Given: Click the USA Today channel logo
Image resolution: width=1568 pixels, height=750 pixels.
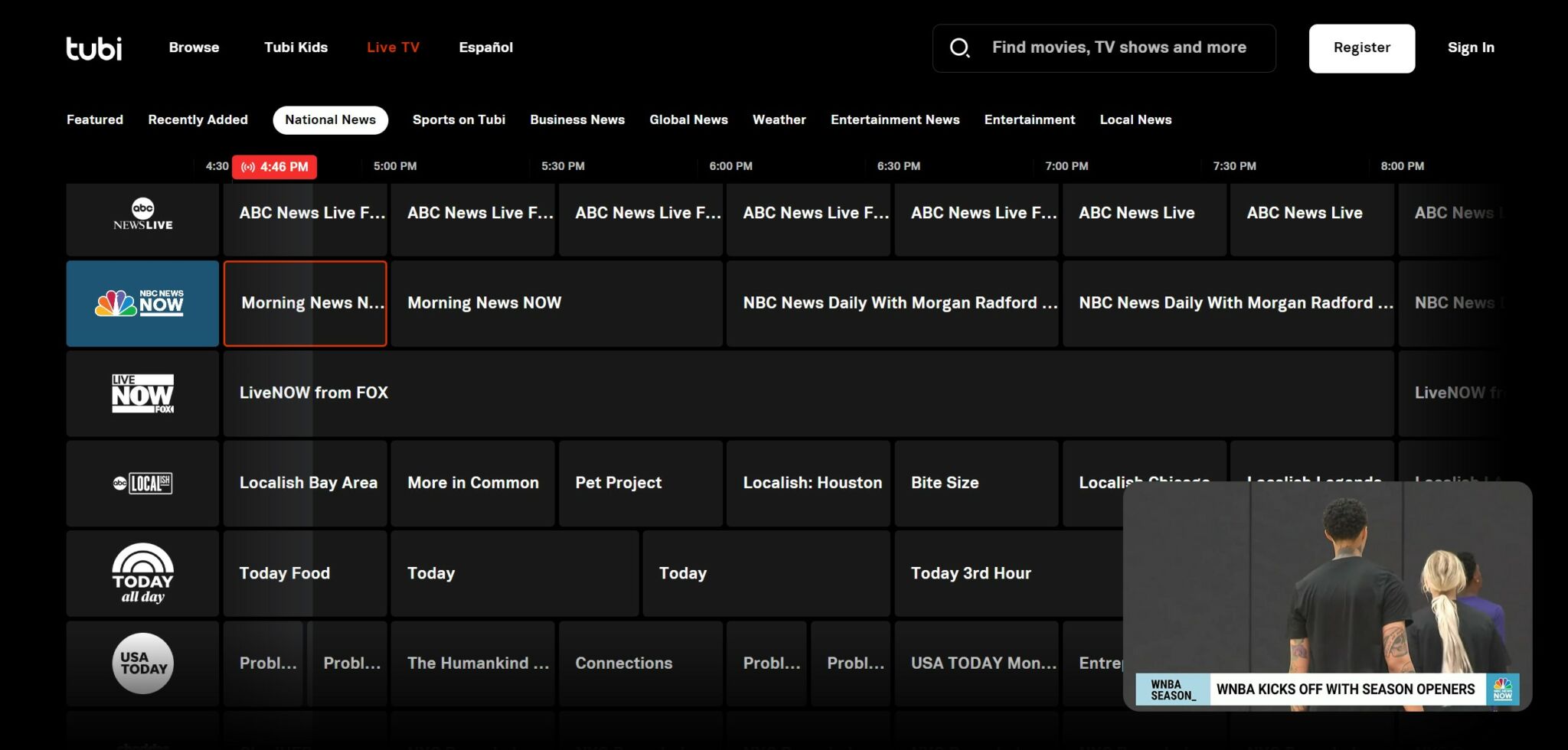Looking at the screenshot, I should point(142,664).
